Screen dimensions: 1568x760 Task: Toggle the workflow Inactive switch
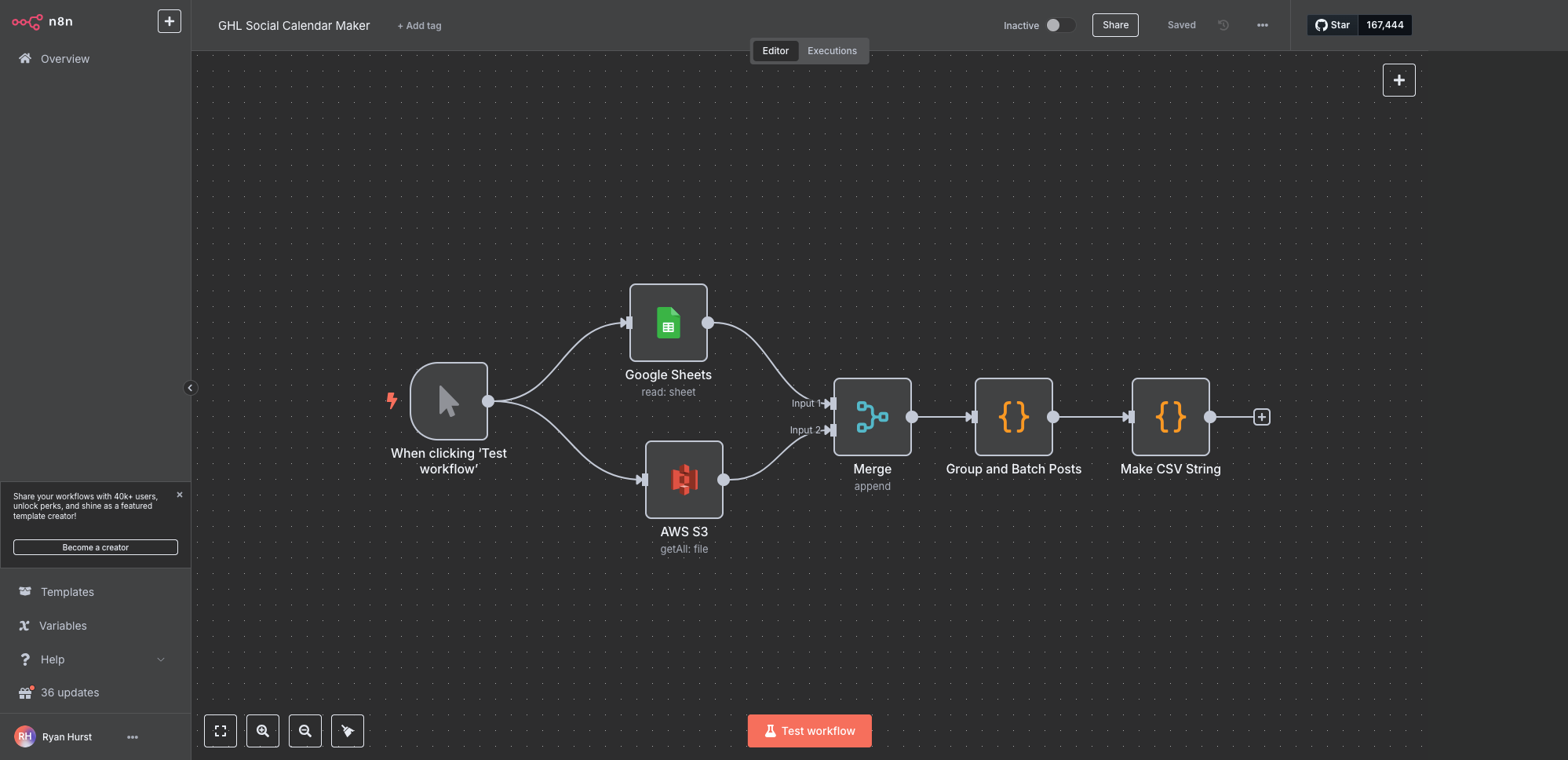[1059, 25]
